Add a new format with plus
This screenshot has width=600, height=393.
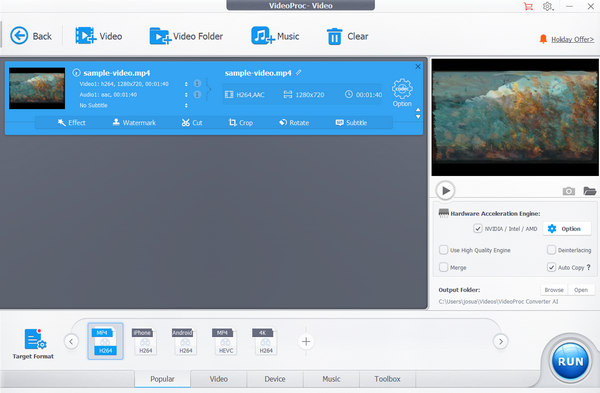[x=306, y=341]
